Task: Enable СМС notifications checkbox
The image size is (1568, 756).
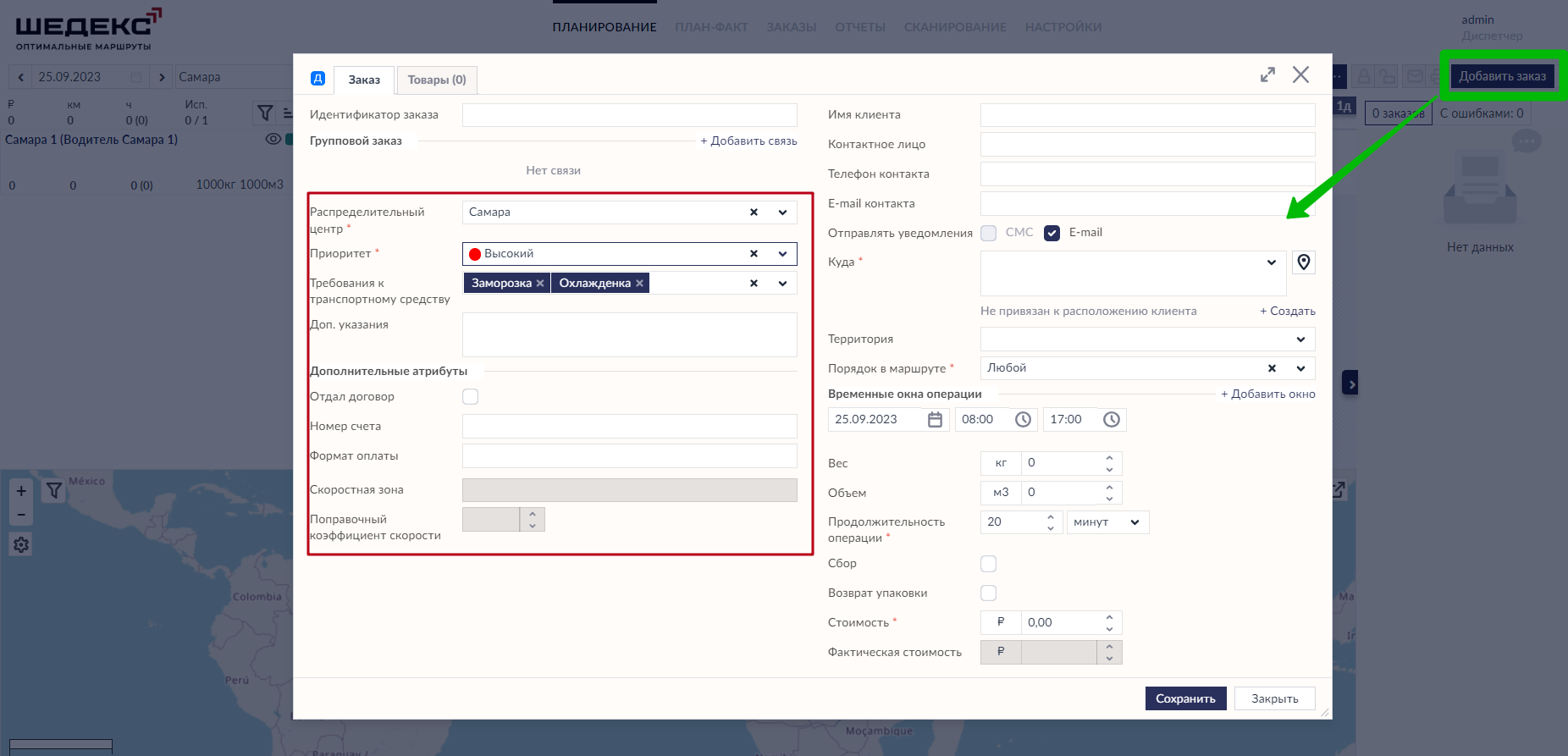Action: [x=988, y=233]
